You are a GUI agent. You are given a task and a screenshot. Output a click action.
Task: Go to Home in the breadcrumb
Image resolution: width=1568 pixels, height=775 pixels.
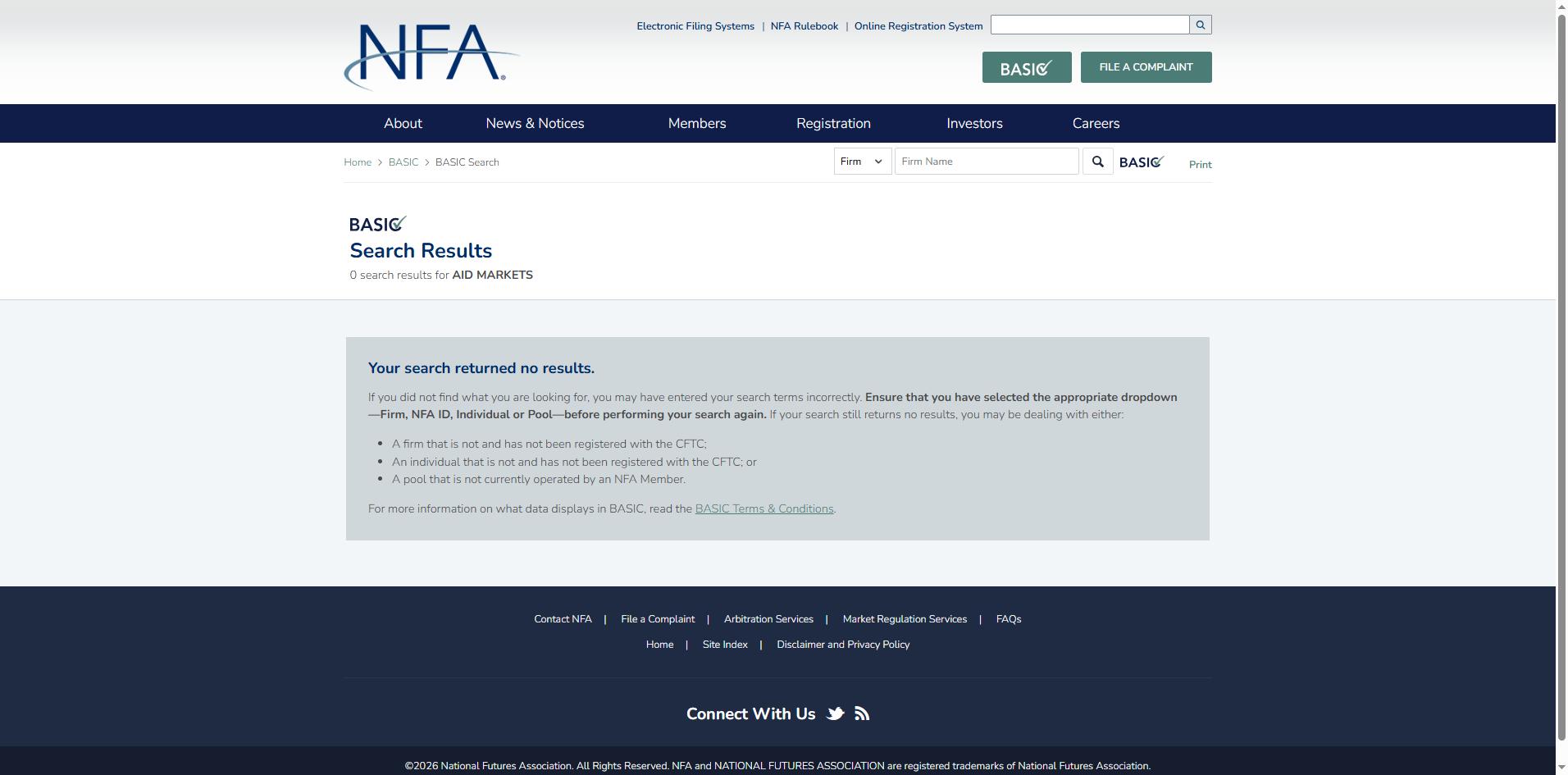pos(358,162)
